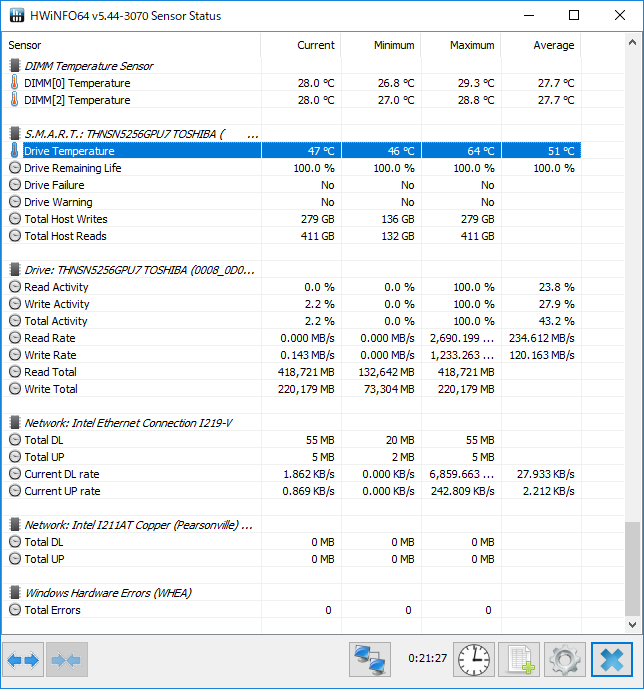This screenshot has width=644, height=689.
Task: Select the Total Host Reads row label
Action: pos(65,236)
